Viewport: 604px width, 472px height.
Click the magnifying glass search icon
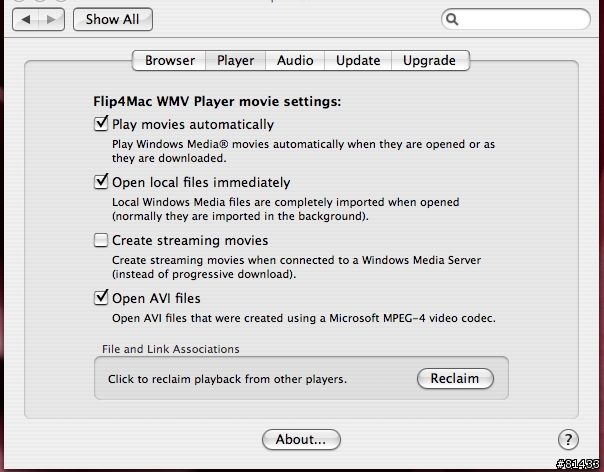click(x=452, y=19)
